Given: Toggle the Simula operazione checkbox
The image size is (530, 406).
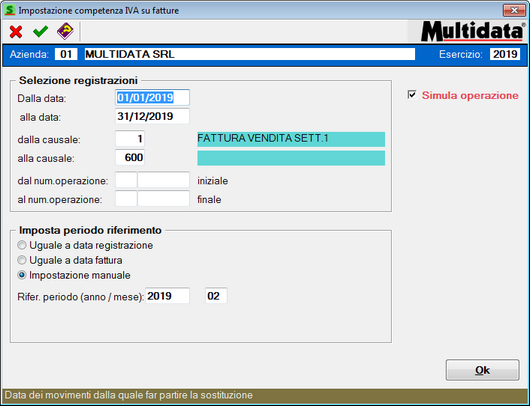Looking at the screenshot, I should (412, 95).
